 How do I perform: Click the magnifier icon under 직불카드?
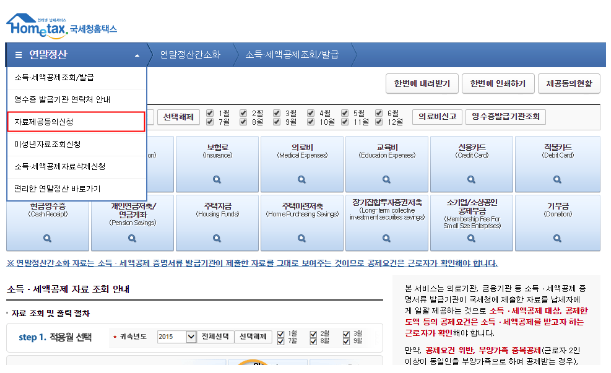557,179
